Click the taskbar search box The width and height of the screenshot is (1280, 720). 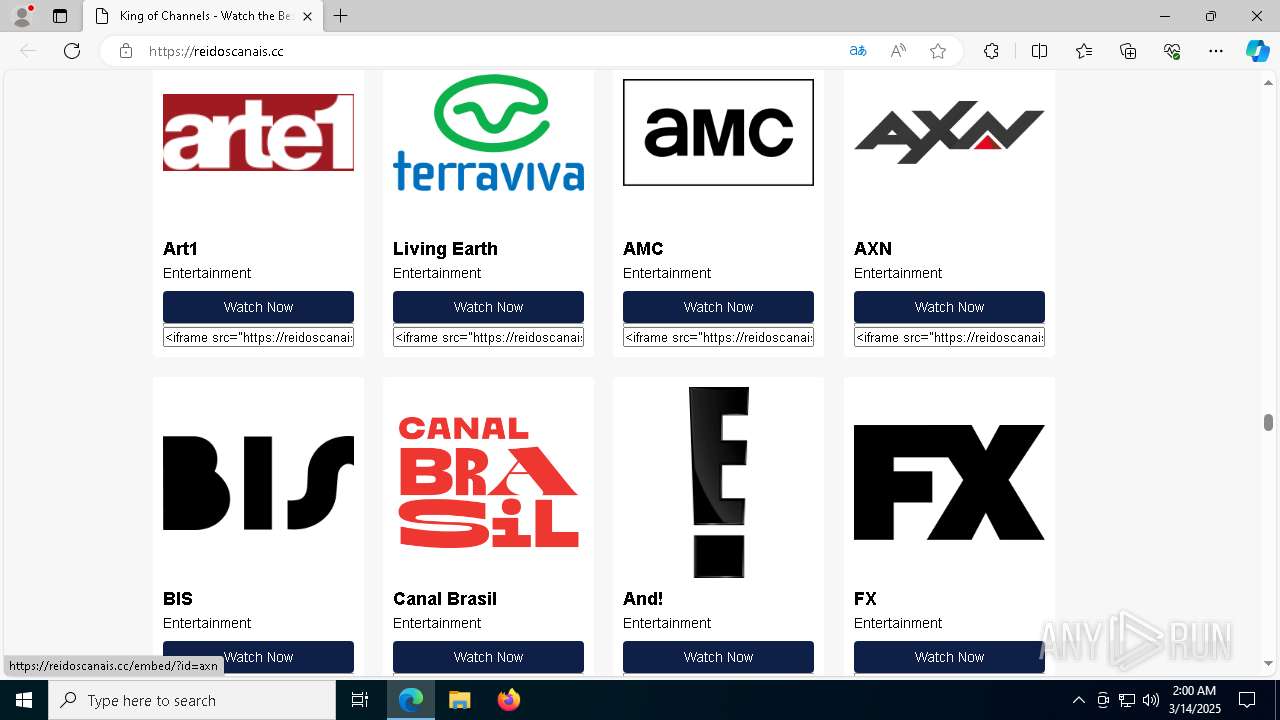click(x=192, y=700)
